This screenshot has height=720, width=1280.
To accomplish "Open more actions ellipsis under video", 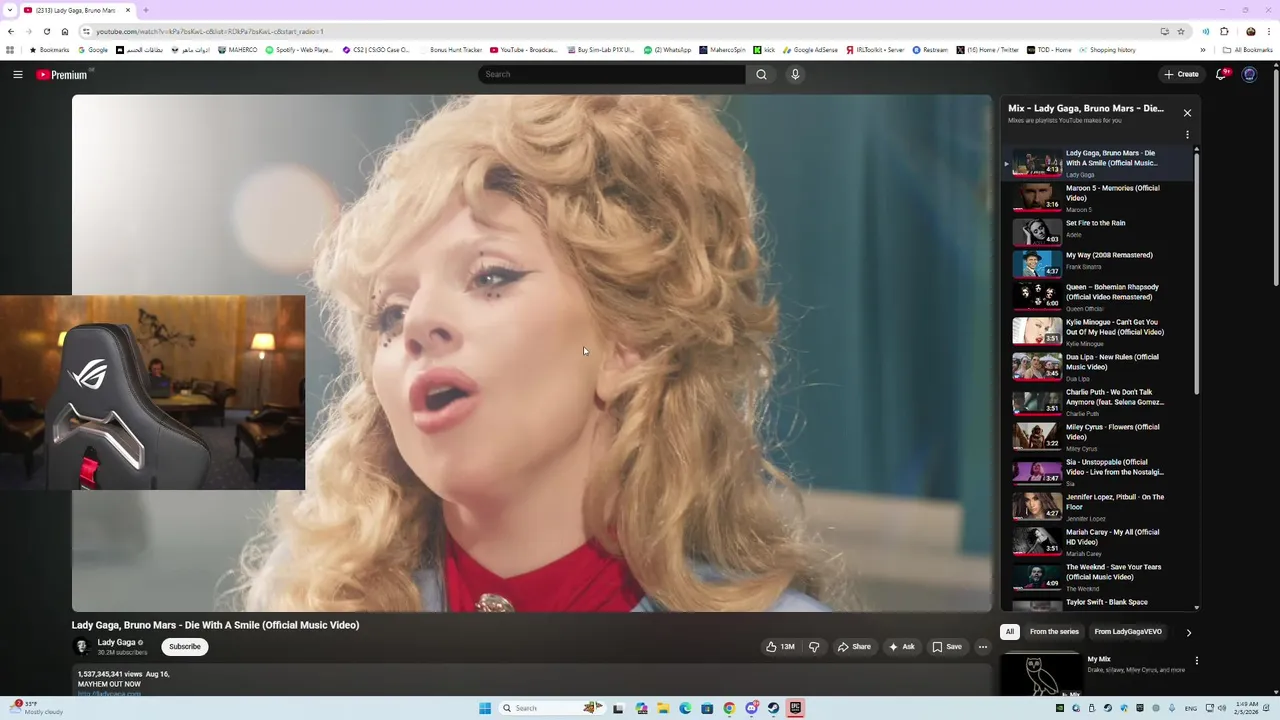I will click(x=982, y=647).
